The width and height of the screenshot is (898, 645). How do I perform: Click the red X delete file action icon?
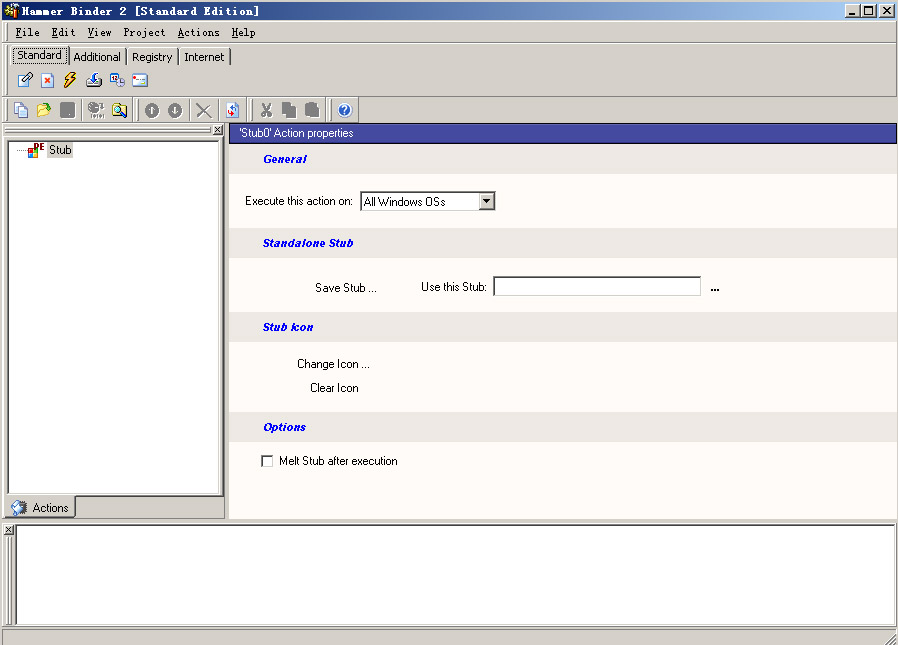pyautogui.click(x=48, y=80)
